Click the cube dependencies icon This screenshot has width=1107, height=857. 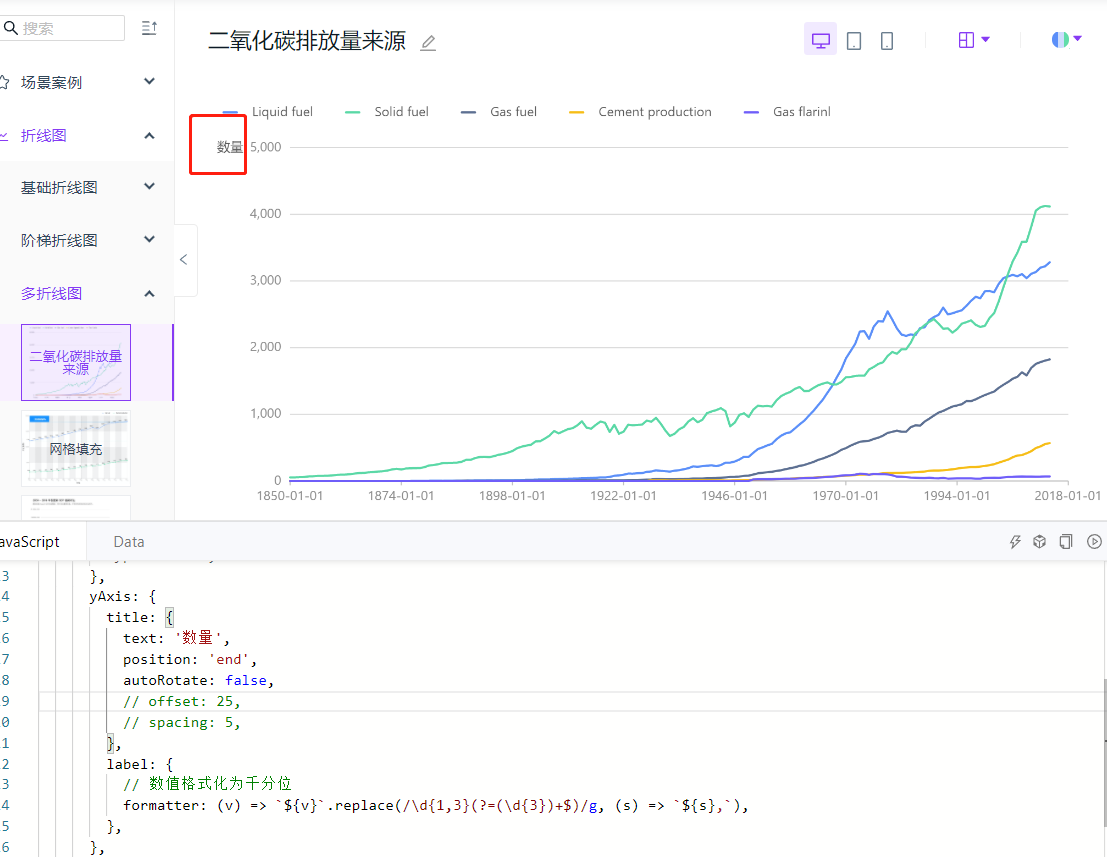click(x=1040, y=541)
